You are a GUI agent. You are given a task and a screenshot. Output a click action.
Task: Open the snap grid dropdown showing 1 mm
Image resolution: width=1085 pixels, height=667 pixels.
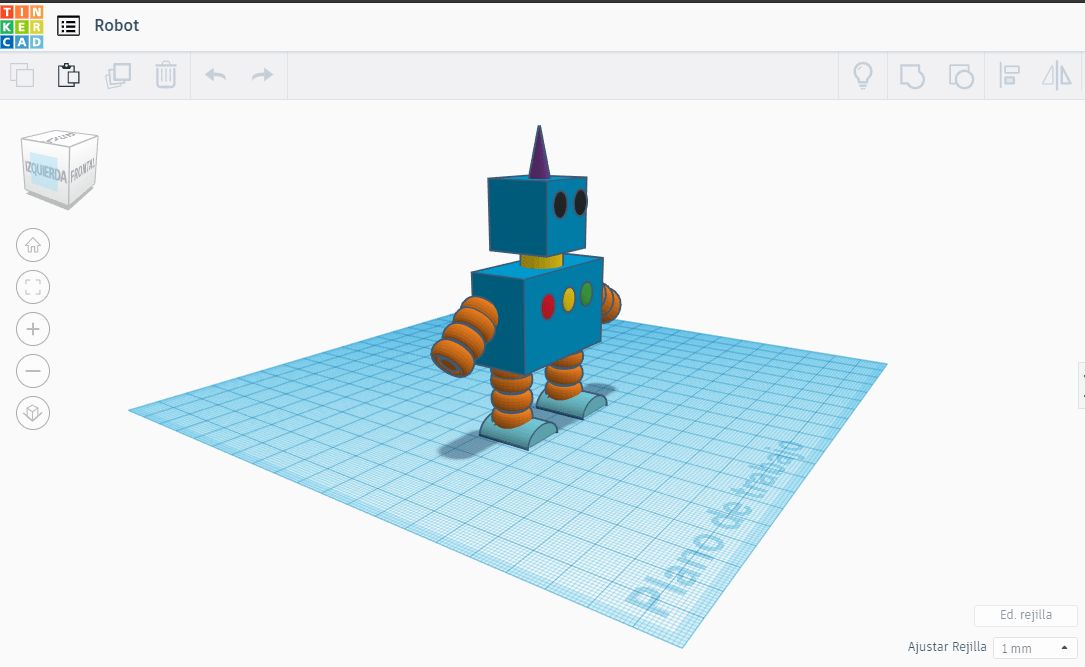pyautogui.click(x=1032, y=648)
